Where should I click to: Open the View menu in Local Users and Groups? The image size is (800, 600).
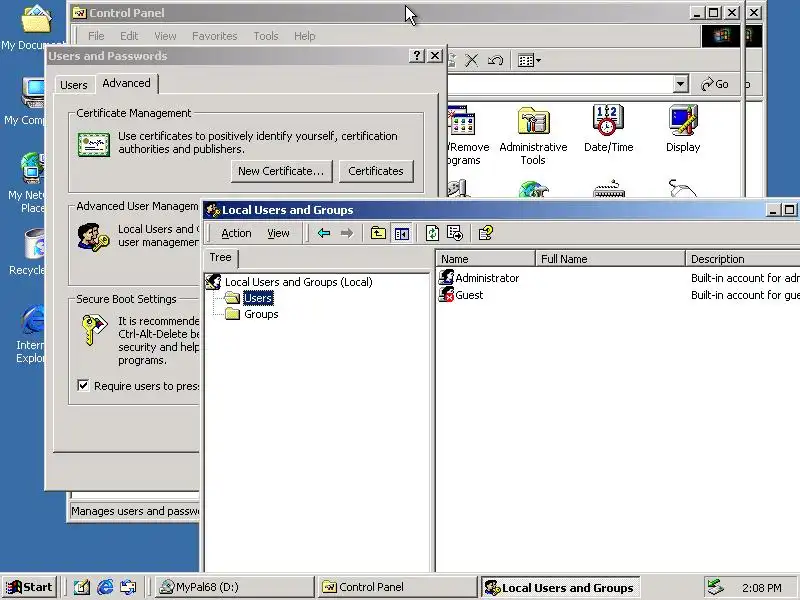click(278, 233)
